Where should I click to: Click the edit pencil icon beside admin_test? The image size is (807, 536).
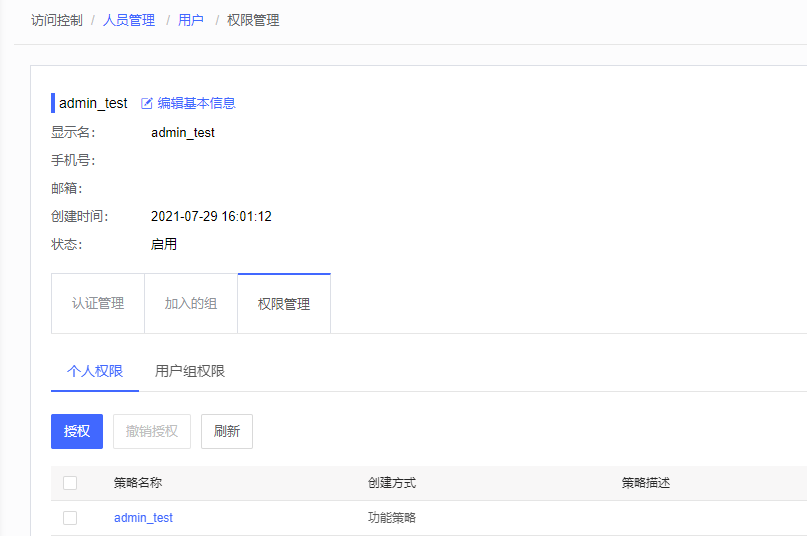click(147, 103)
